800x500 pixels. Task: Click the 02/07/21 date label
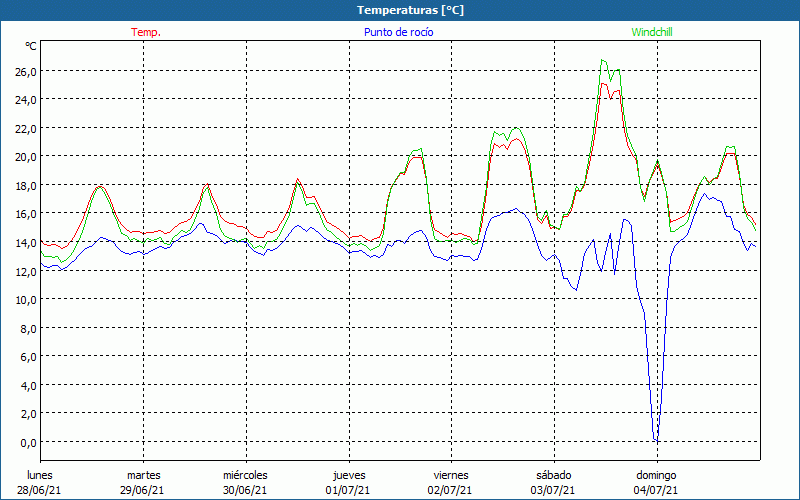click(450, 490)
